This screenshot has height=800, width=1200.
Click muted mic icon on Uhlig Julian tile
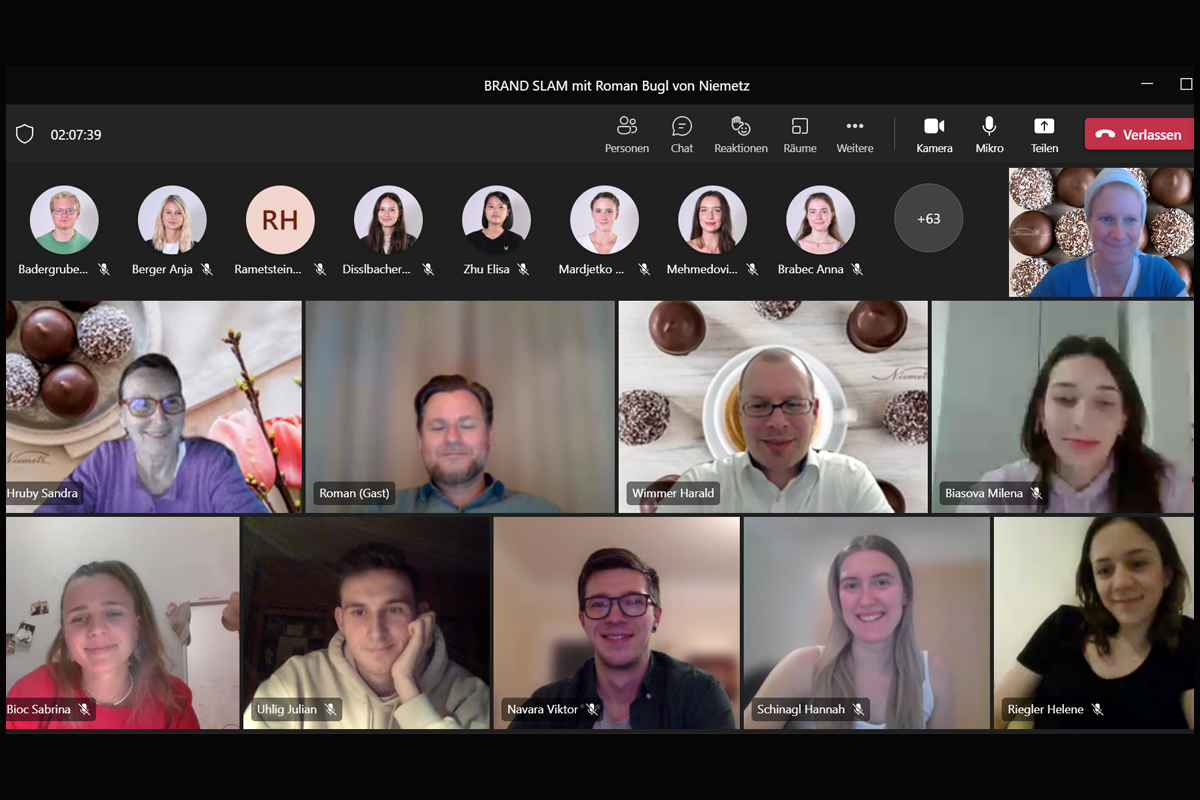[x=331, y=709]
